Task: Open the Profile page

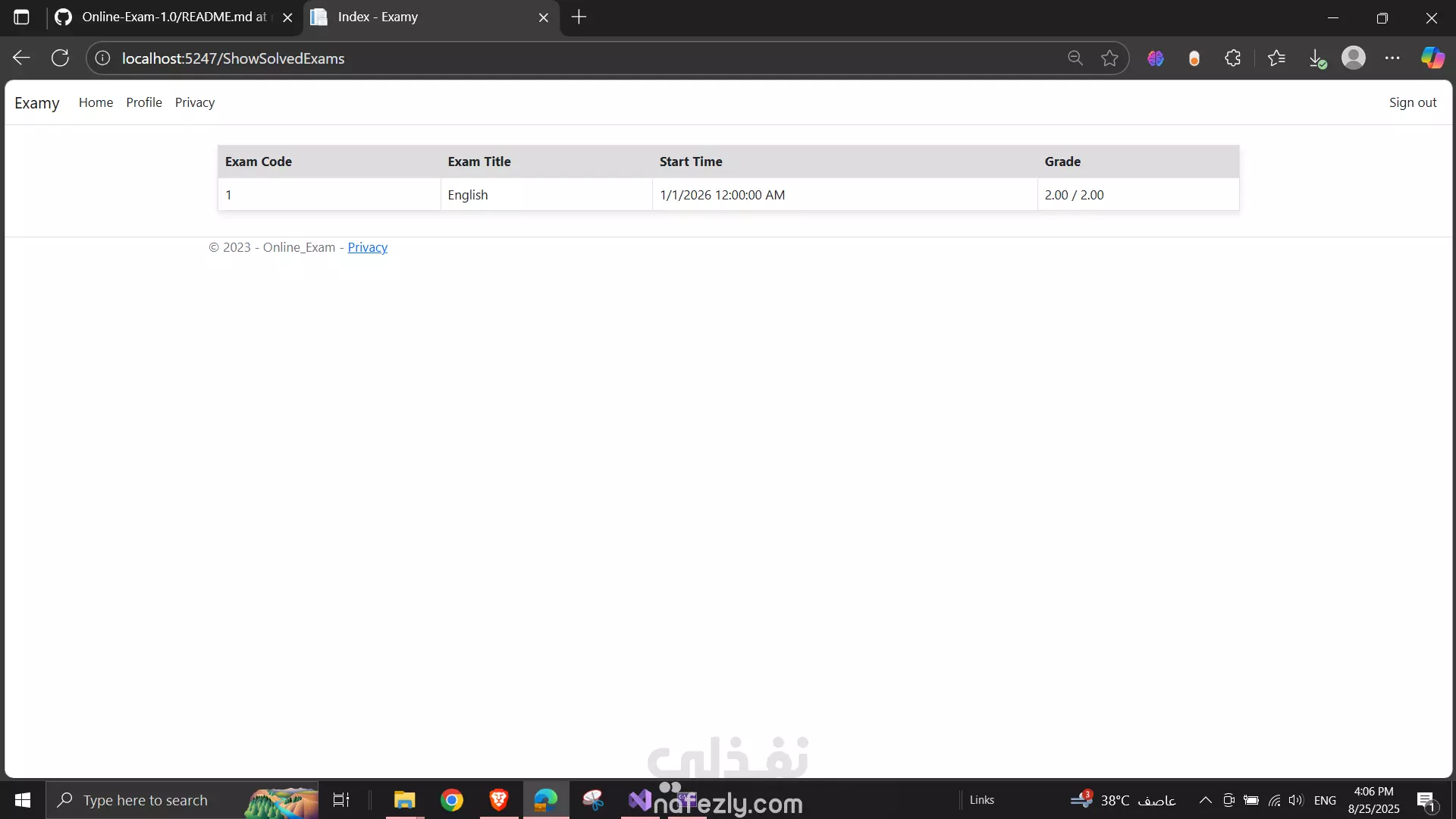Action: [144, 102]
